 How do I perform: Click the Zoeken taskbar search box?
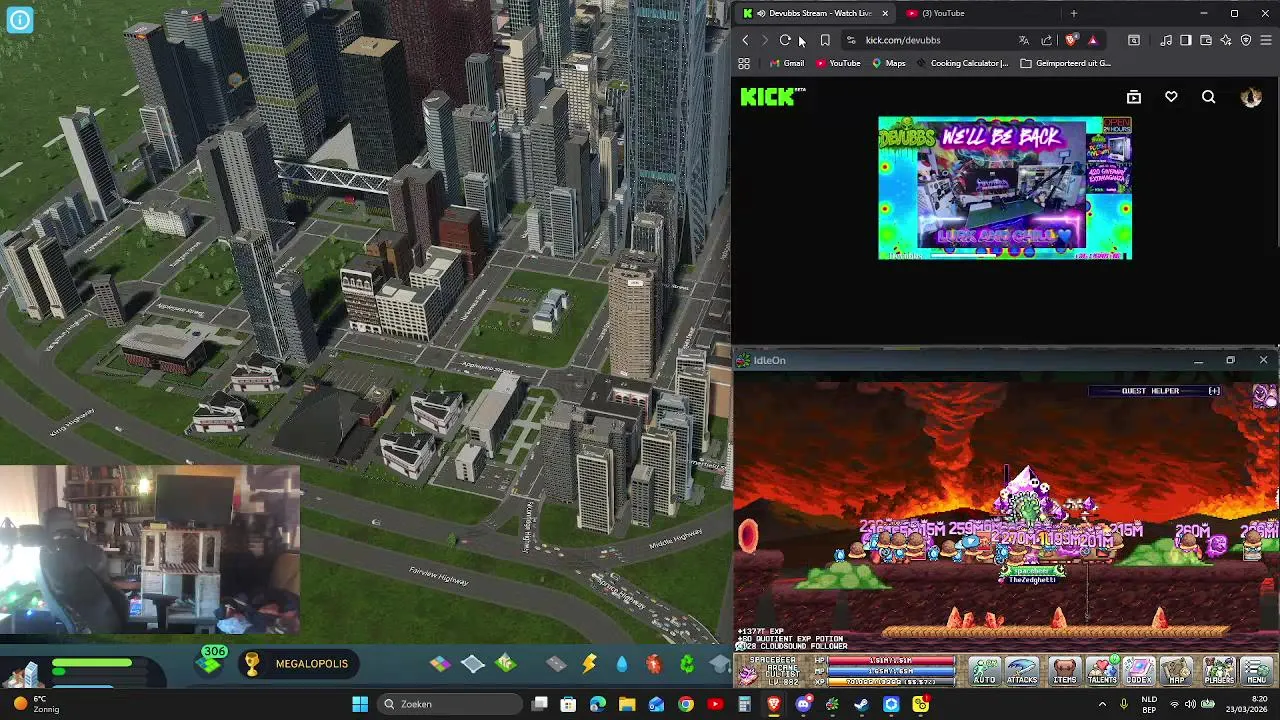pos(450,704)
